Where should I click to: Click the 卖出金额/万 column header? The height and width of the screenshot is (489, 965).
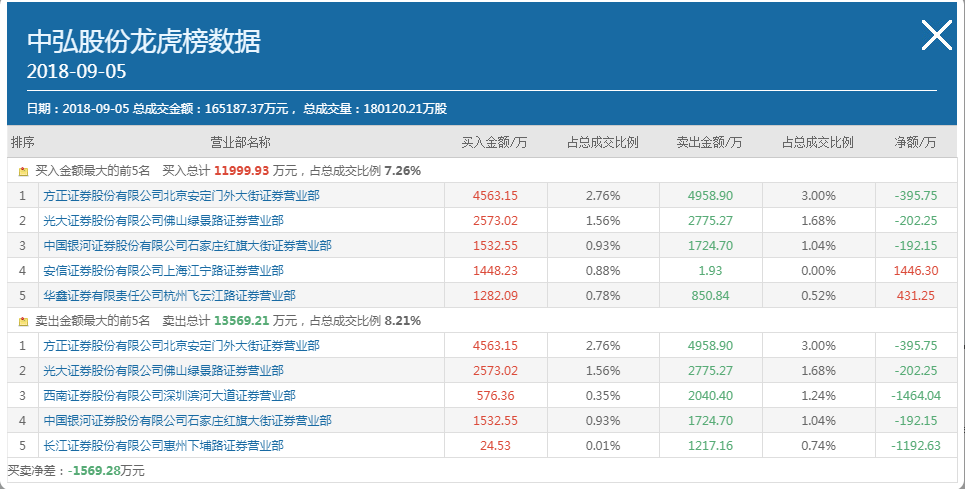[x=710, y=143]
